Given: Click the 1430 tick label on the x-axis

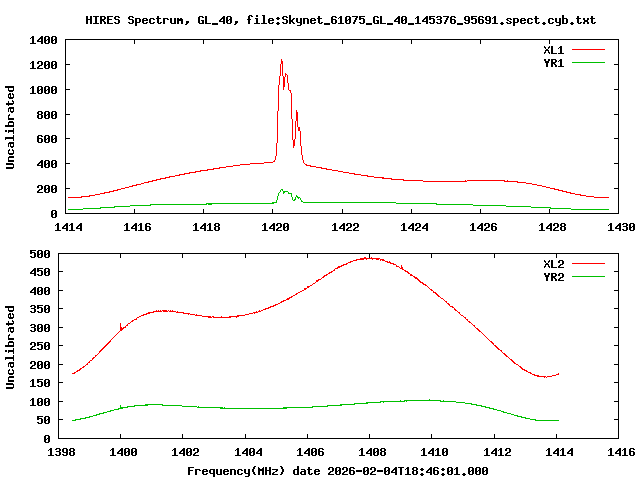Looking at the screenshot, I should [619, 228].
